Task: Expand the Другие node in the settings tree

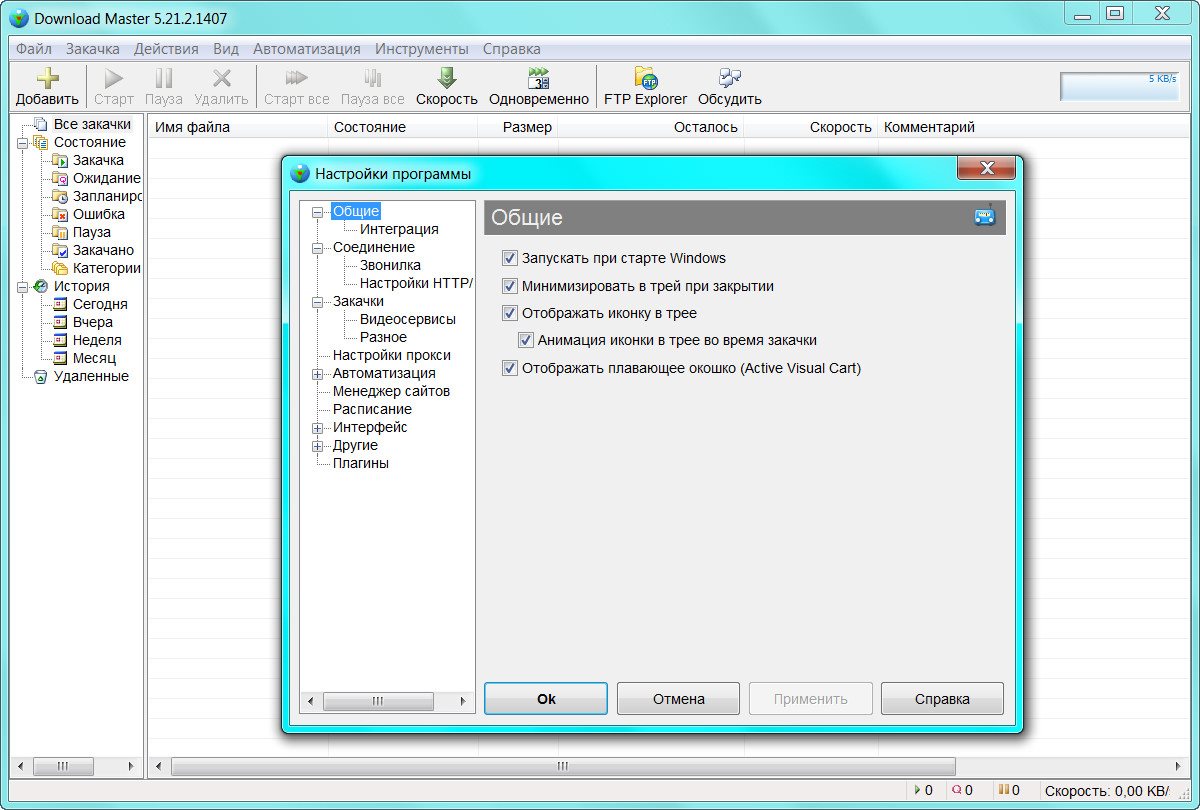Action: point(318,446)
